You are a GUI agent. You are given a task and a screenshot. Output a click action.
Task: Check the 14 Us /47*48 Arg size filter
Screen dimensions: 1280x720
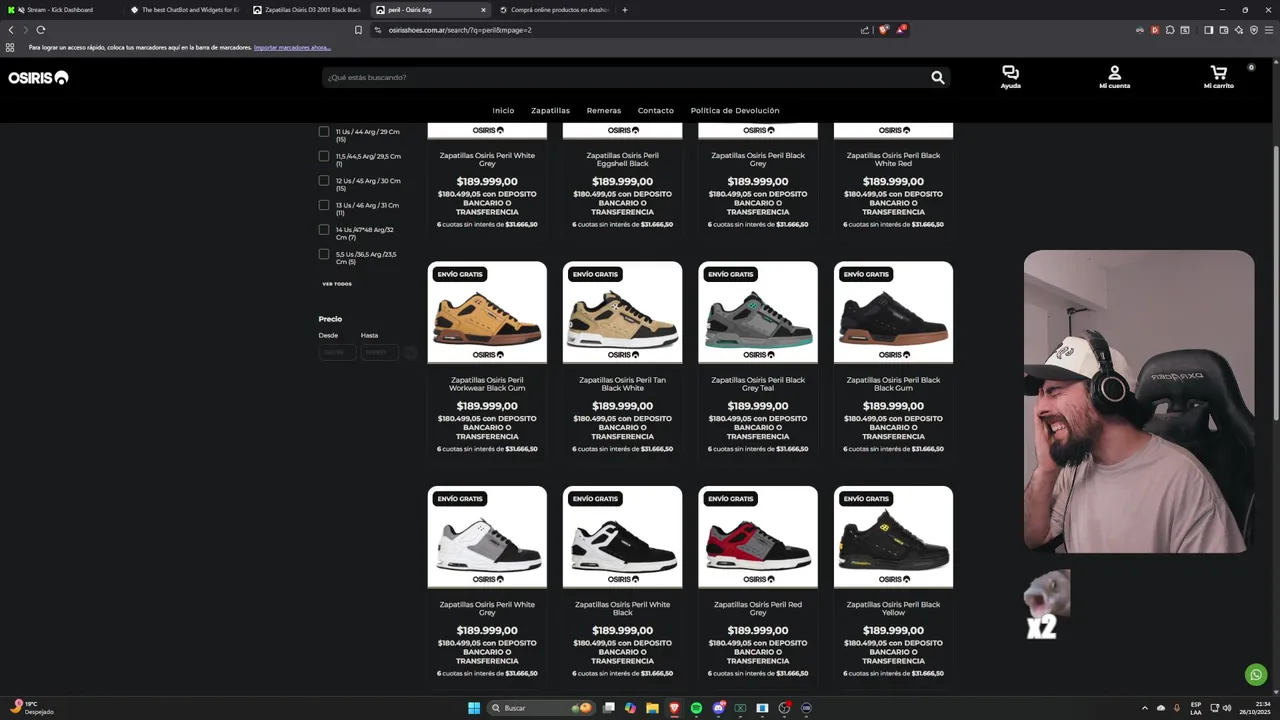click(x=323, y=230)
